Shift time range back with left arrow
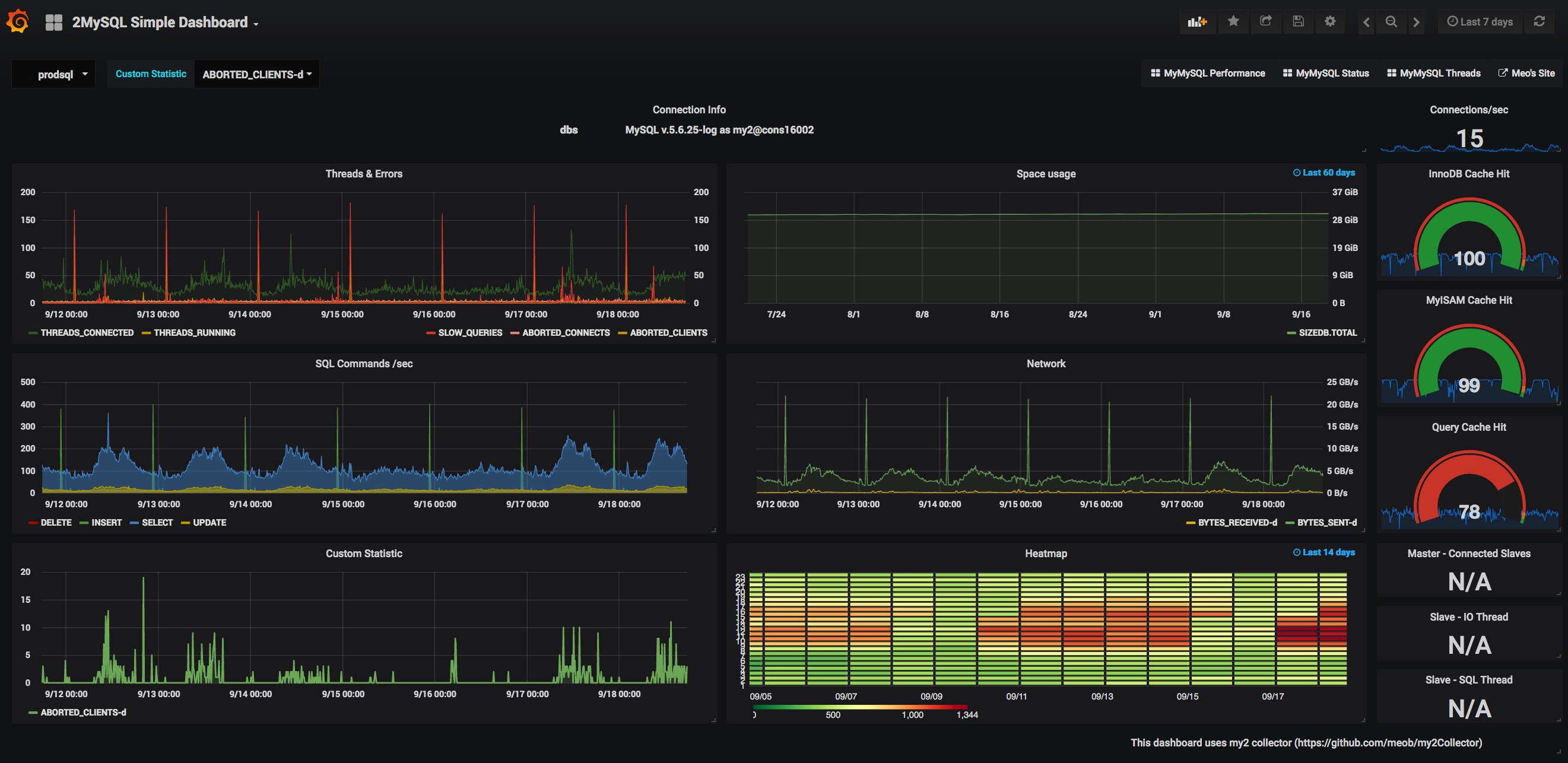 pyautogui.click(x=1366, y=22)
